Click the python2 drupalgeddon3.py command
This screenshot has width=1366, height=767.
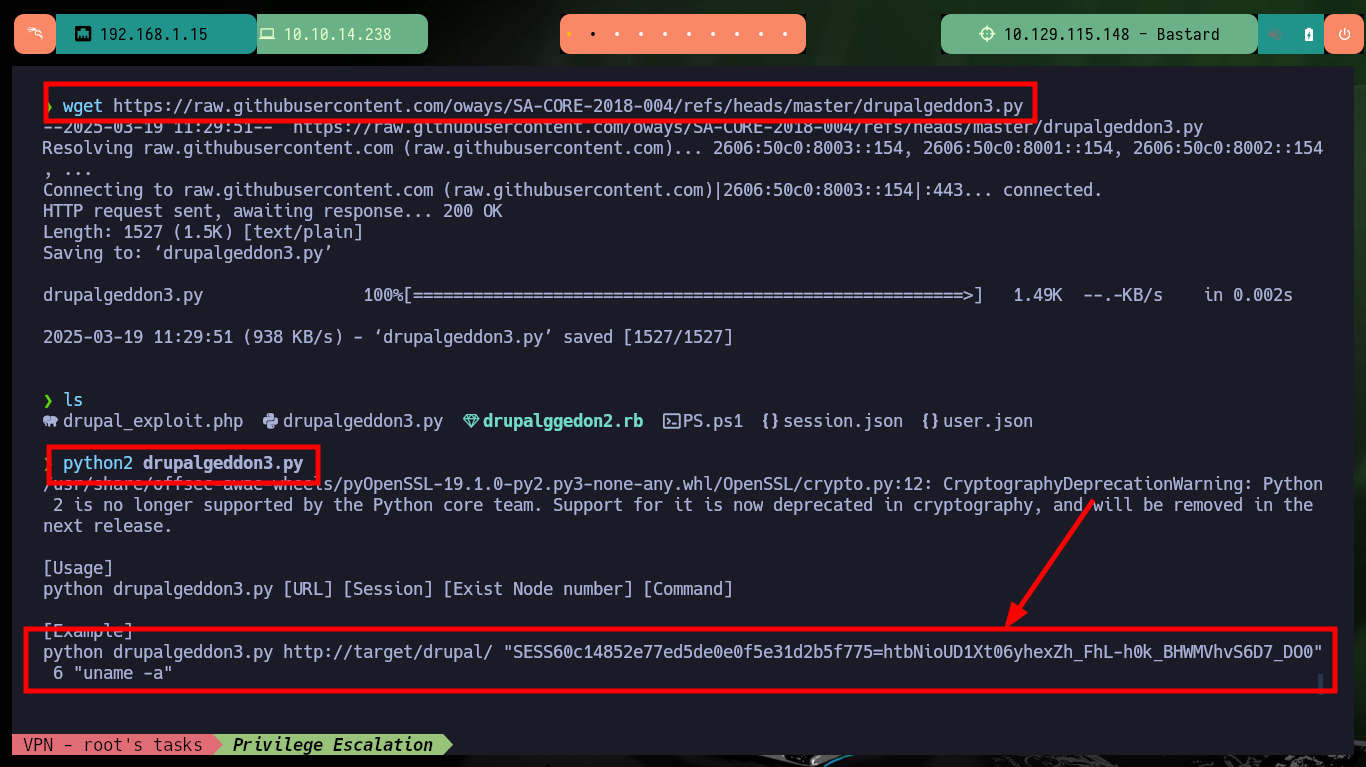click(183, 463)
